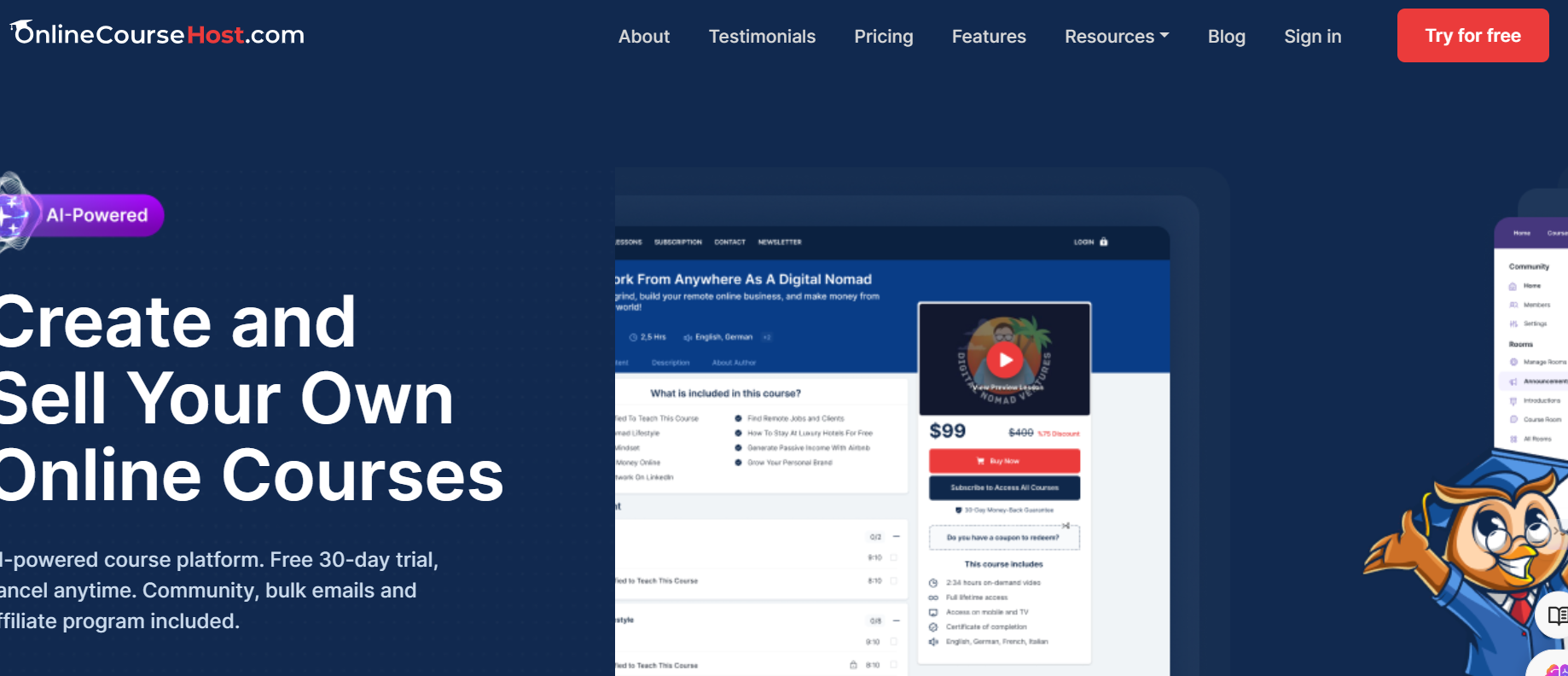
Task: Click the coupon redeem box
Action: click(1003, 538)
